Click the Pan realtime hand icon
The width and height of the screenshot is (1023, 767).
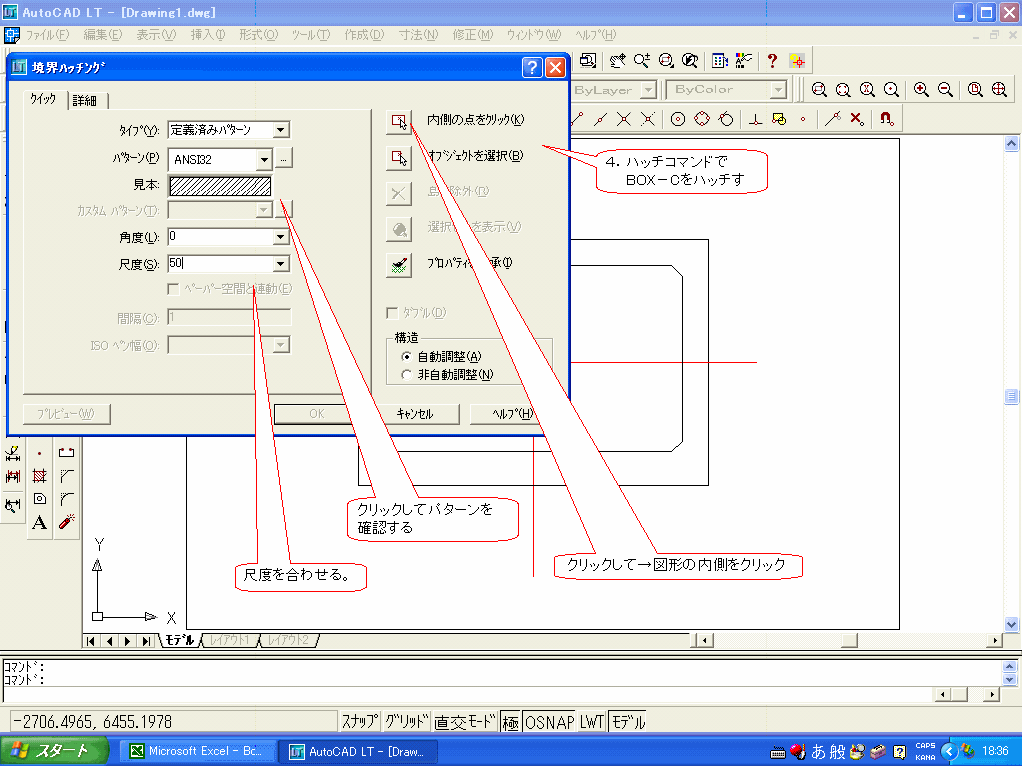[618, 61]
